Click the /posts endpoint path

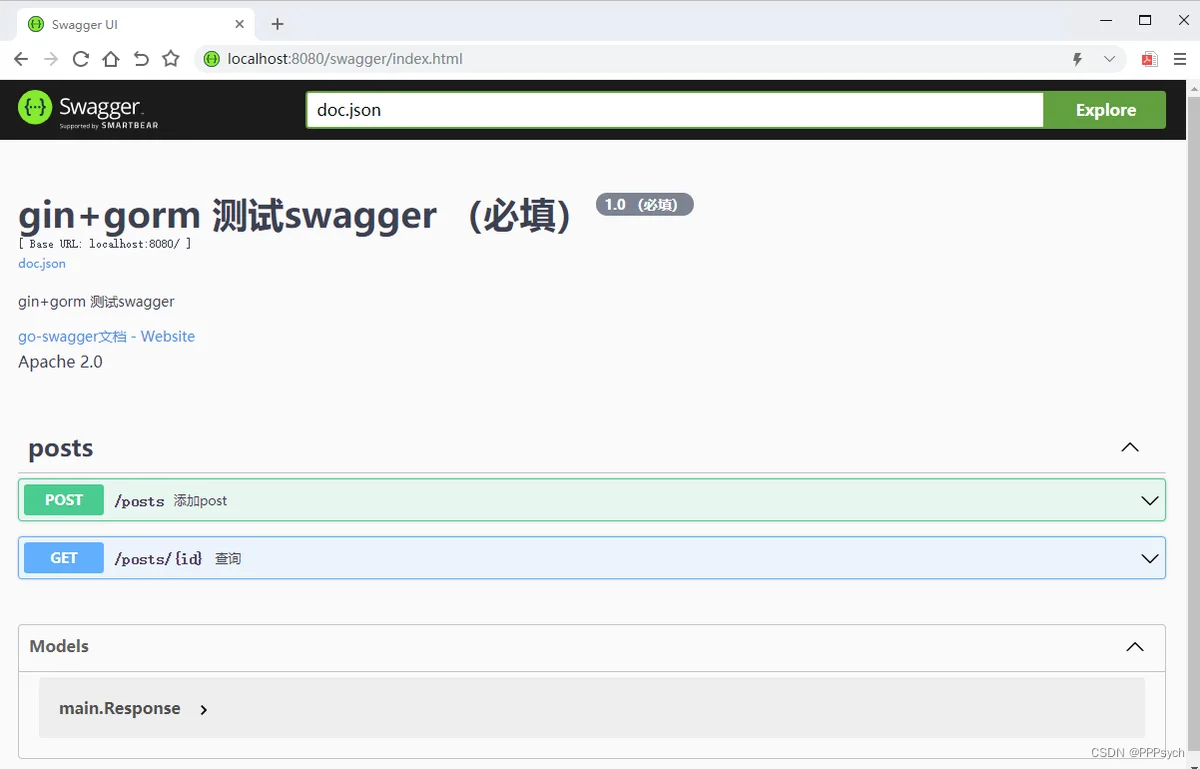(x=139, y=501)
